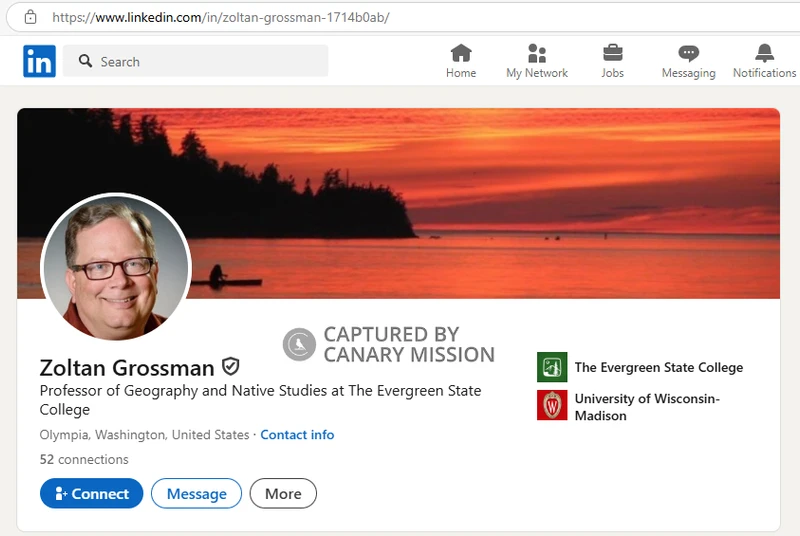The width and height of the screenshot is (800, 536).
Task: Click the Message button
Action: click(x=196, y=493)
